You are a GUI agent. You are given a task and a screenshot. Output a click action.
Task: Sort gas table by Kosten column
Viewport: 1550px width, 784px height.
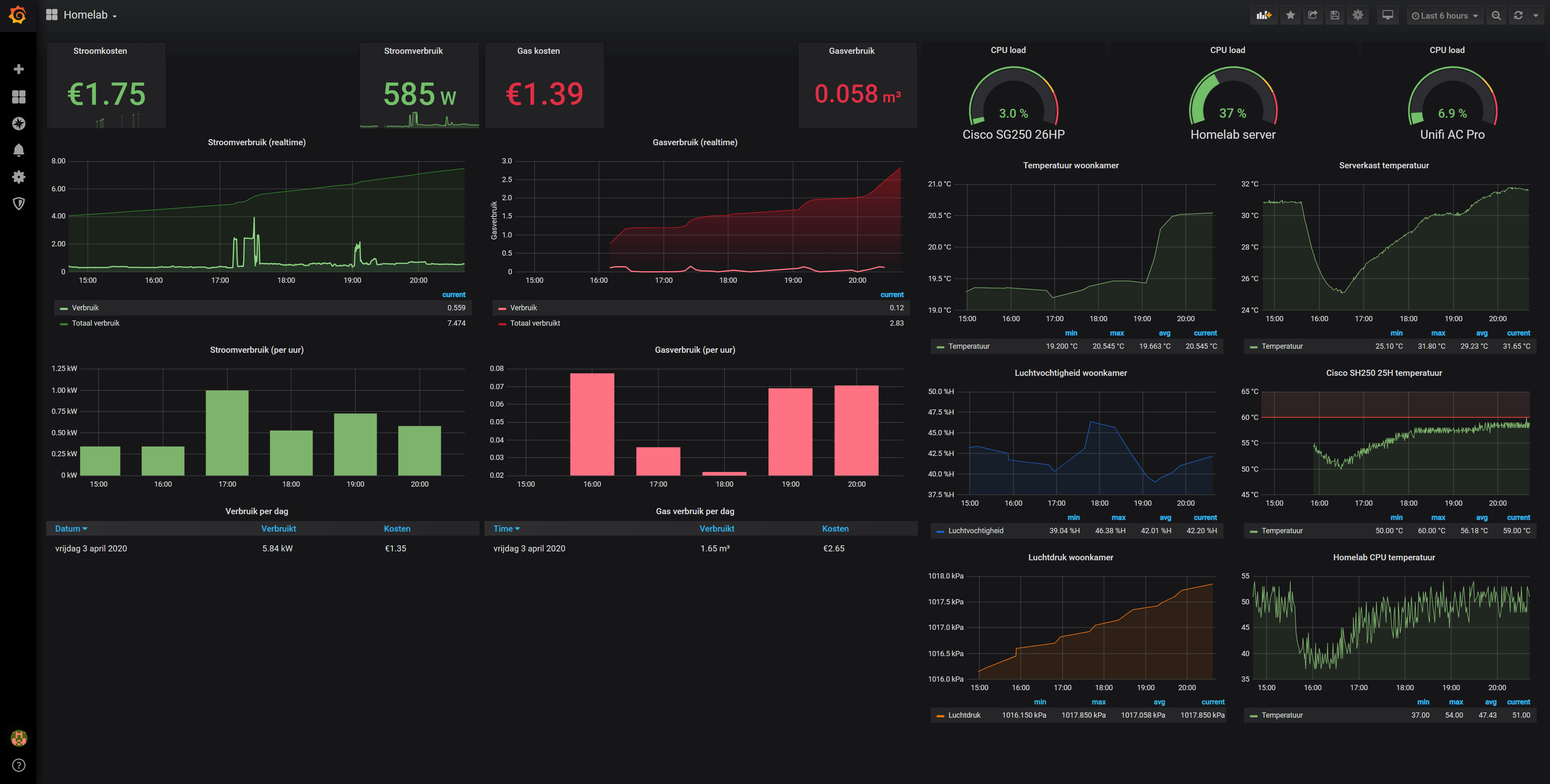(x=835, y=528)
